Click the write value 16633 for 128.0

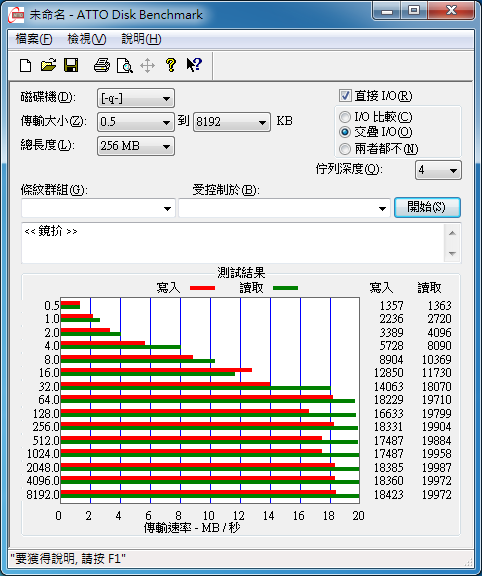(388, 413)
